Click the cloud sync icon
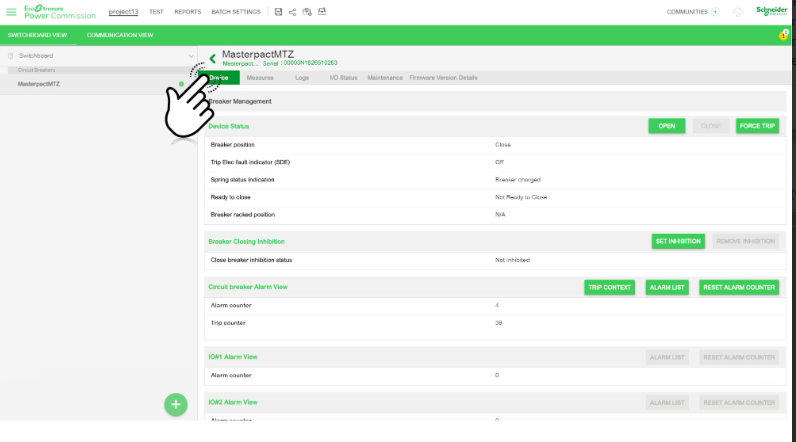 click(738, 12)
